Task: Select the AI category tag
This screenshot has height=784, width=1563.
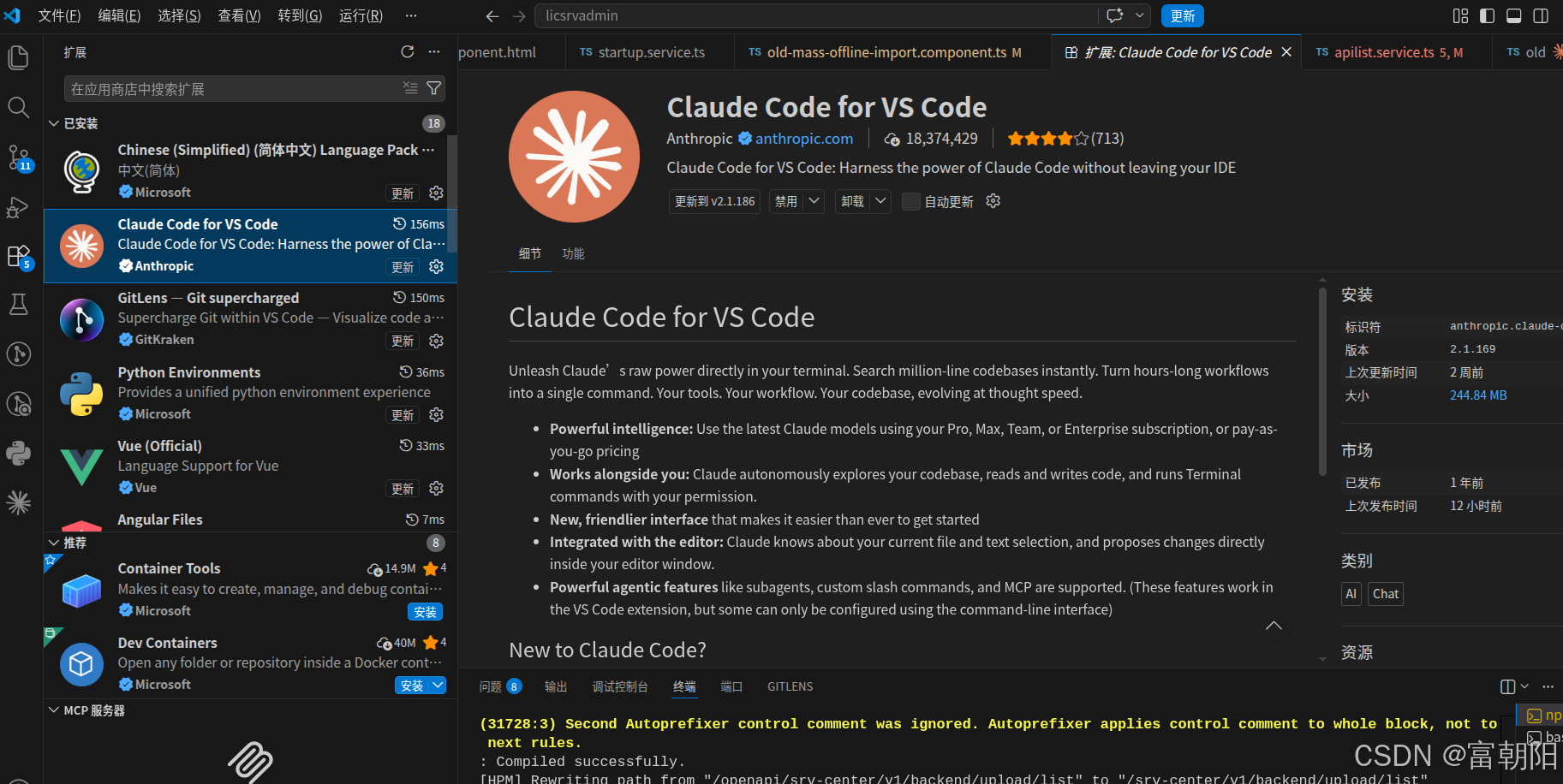Action: point(1351,594)
